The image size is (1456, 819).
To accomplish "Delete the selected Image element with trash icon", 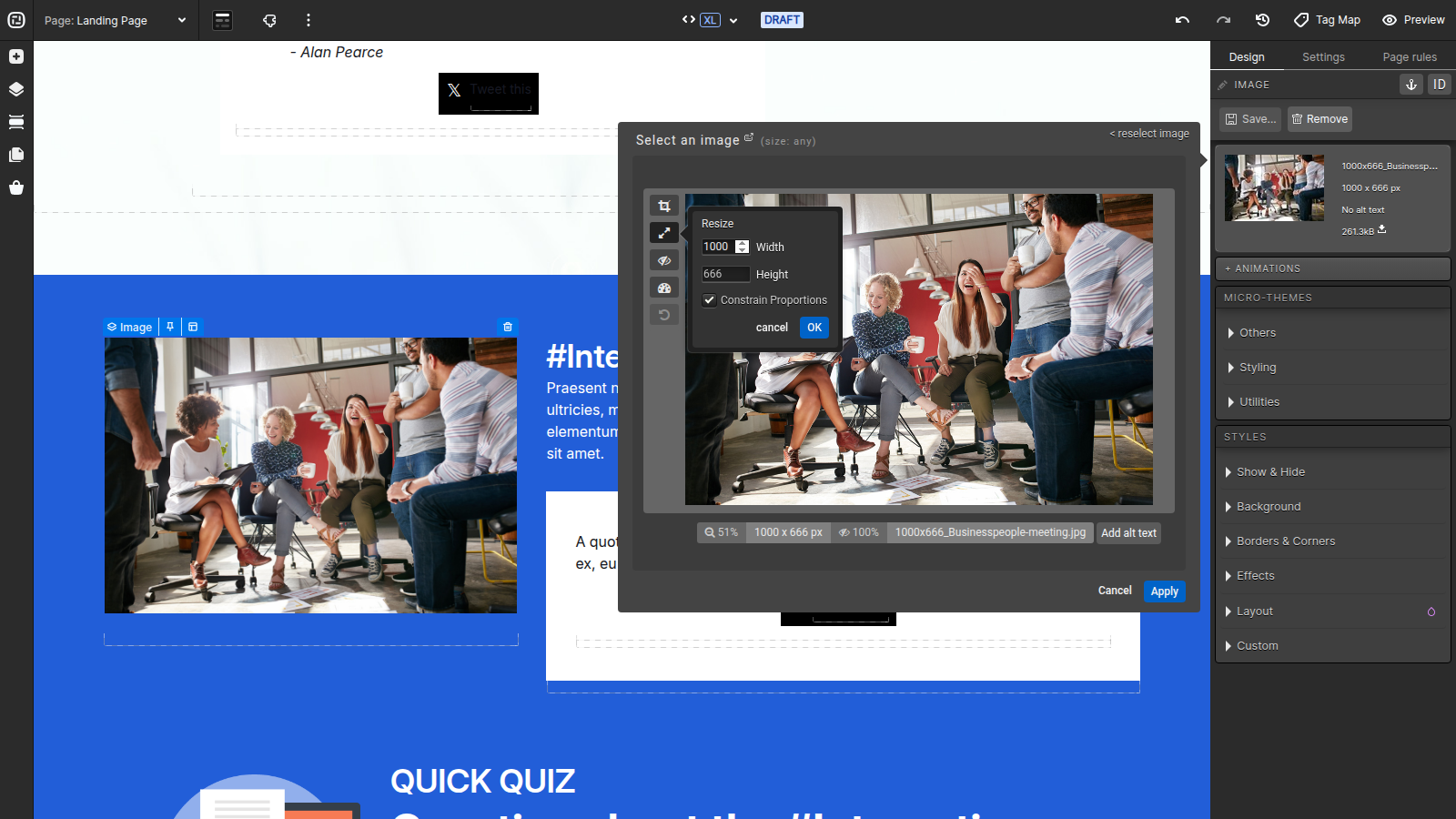I will (508, 327).
